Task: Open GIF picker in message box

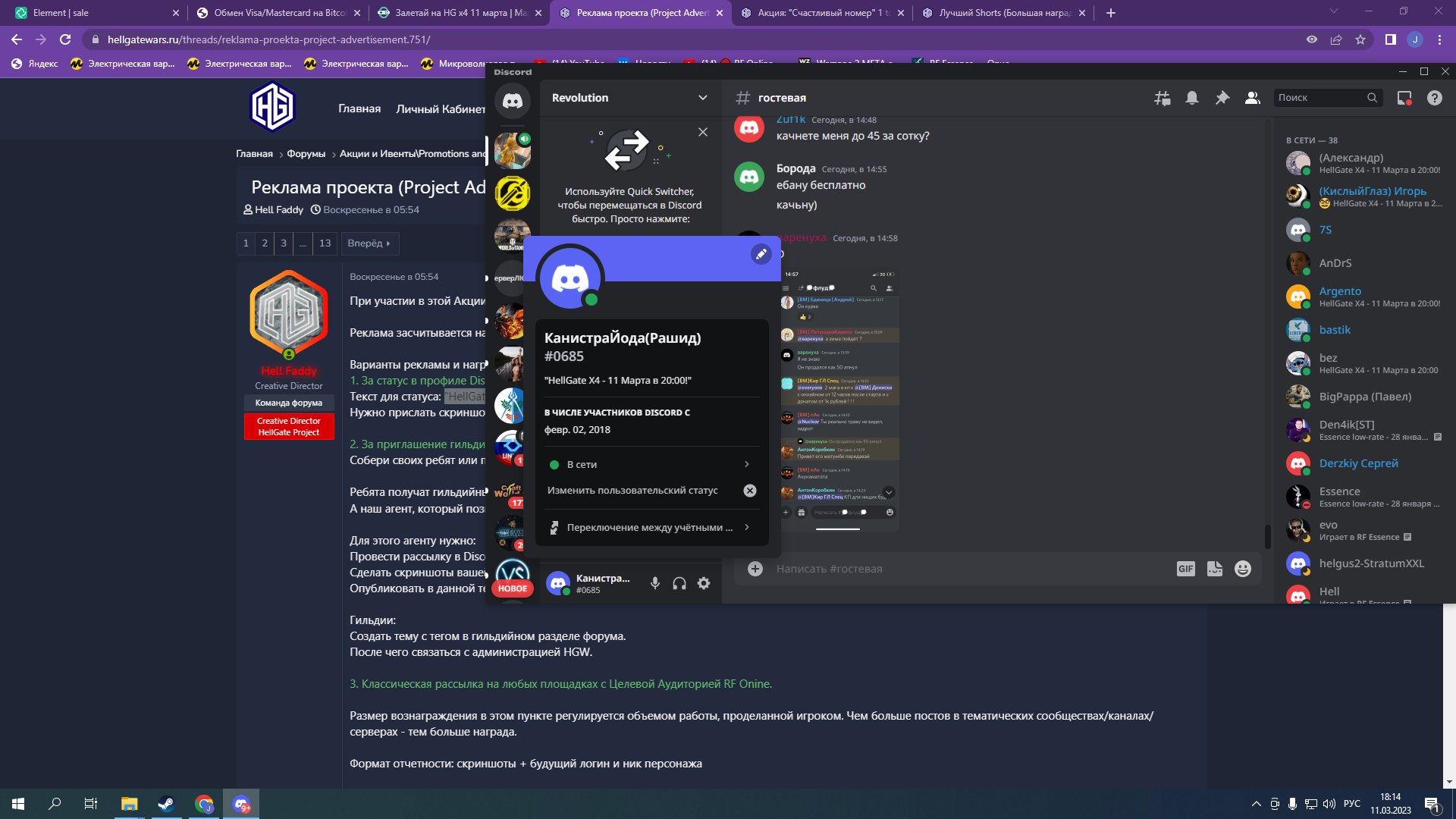Action: [1186, 569]
